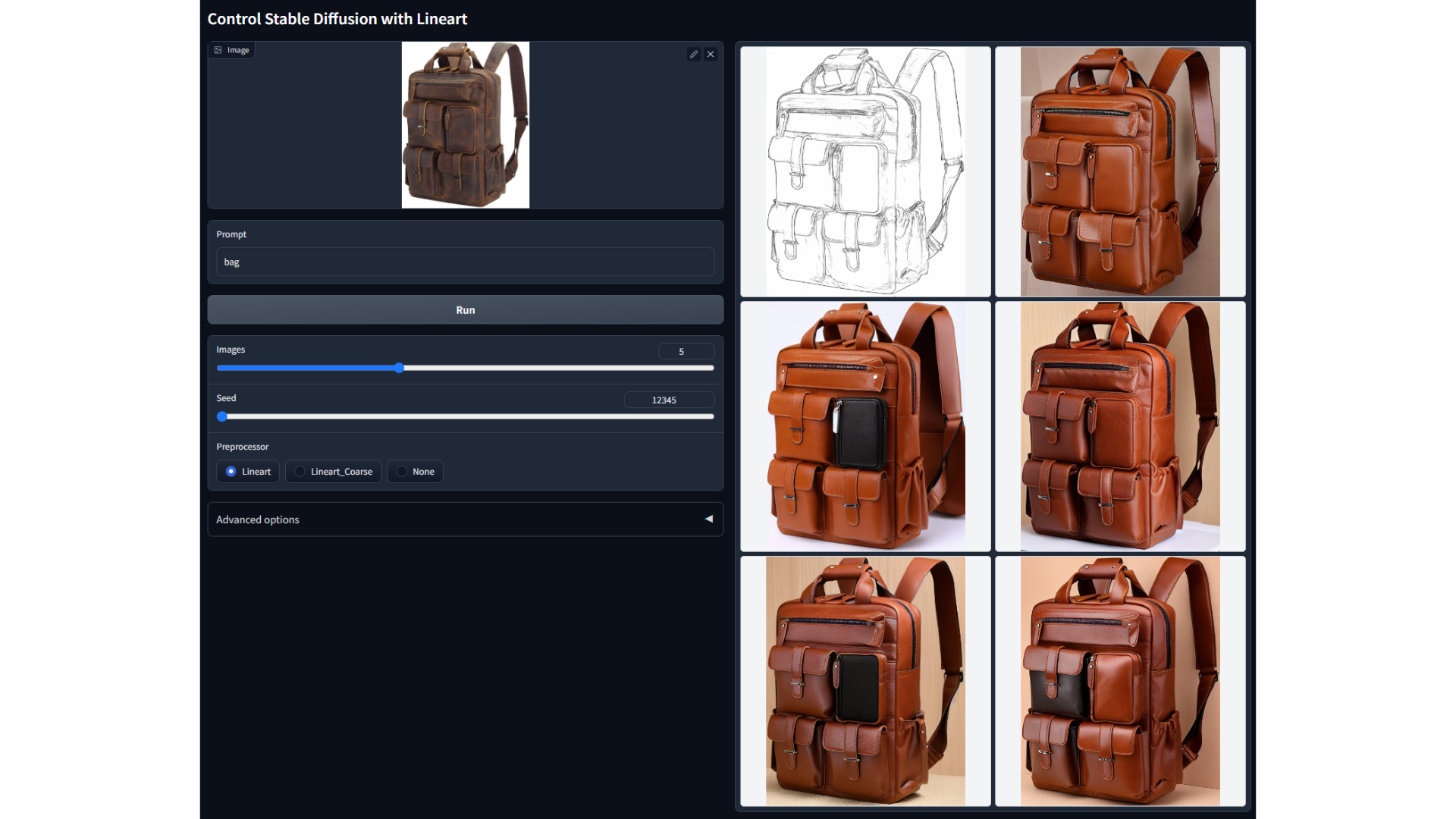The height and width of the screenshot is (819, 1456).
Task: Click the Images number box showing 5
Action: [686, 351]
